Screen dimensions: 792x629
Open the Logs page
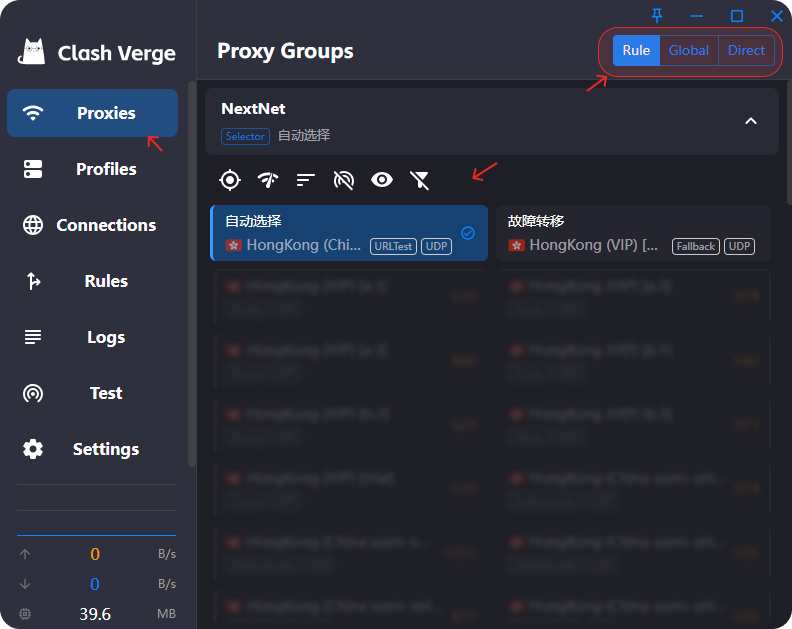pos(92,337)
